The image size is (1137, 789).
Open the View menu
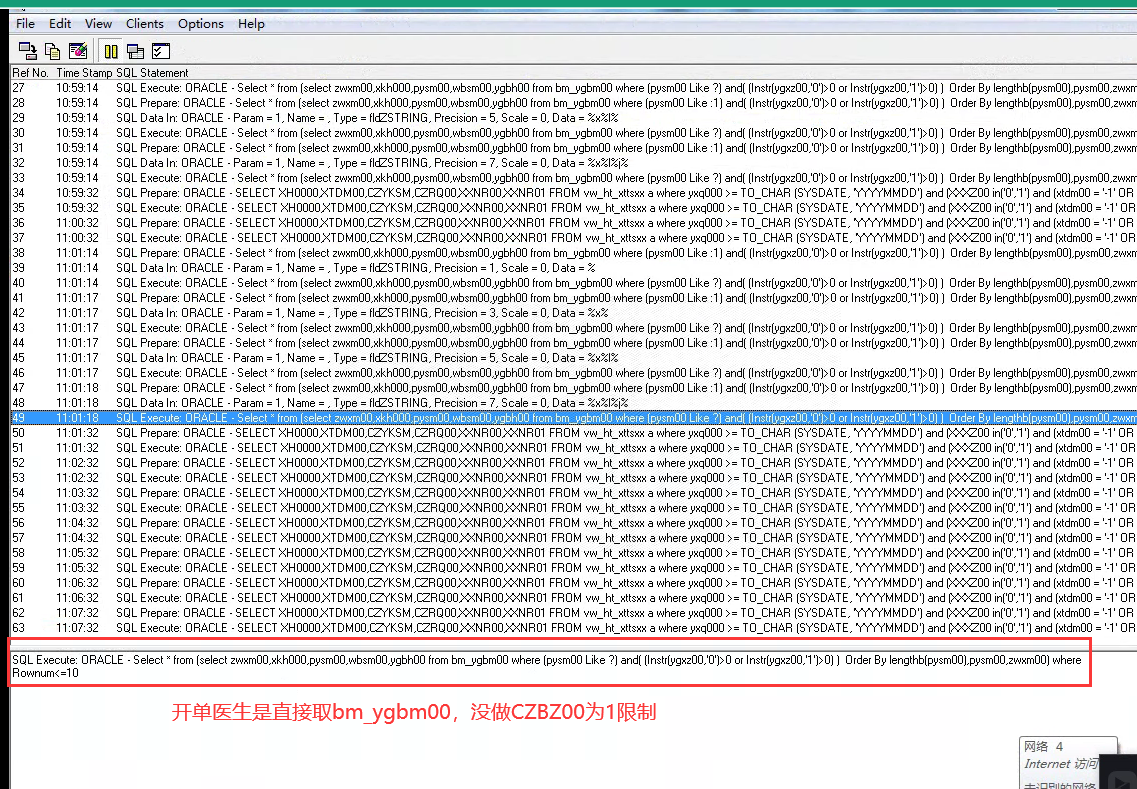coord(99,23)
